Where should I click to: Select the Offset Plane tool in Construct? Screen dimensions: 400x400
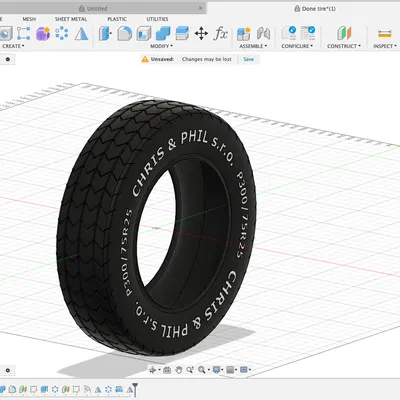344,33
